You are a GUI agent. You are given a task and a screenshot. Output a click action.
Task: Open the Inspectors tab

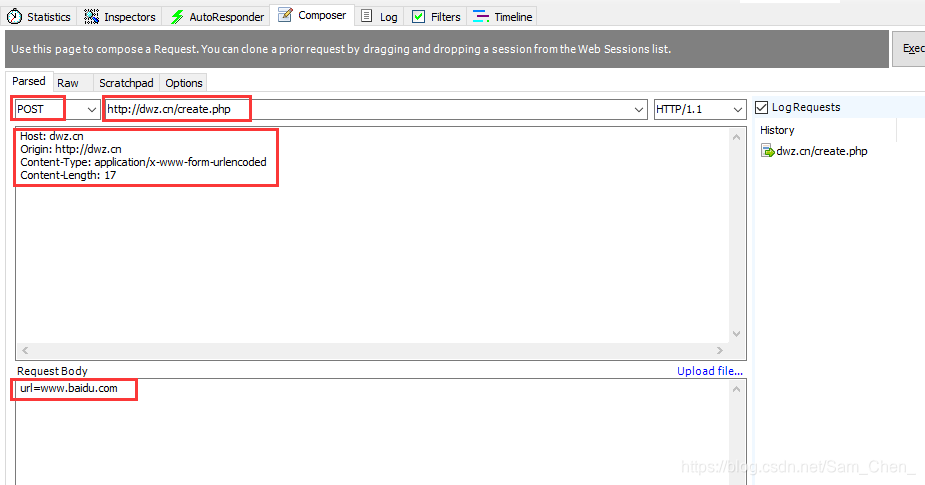pos(120,17)
